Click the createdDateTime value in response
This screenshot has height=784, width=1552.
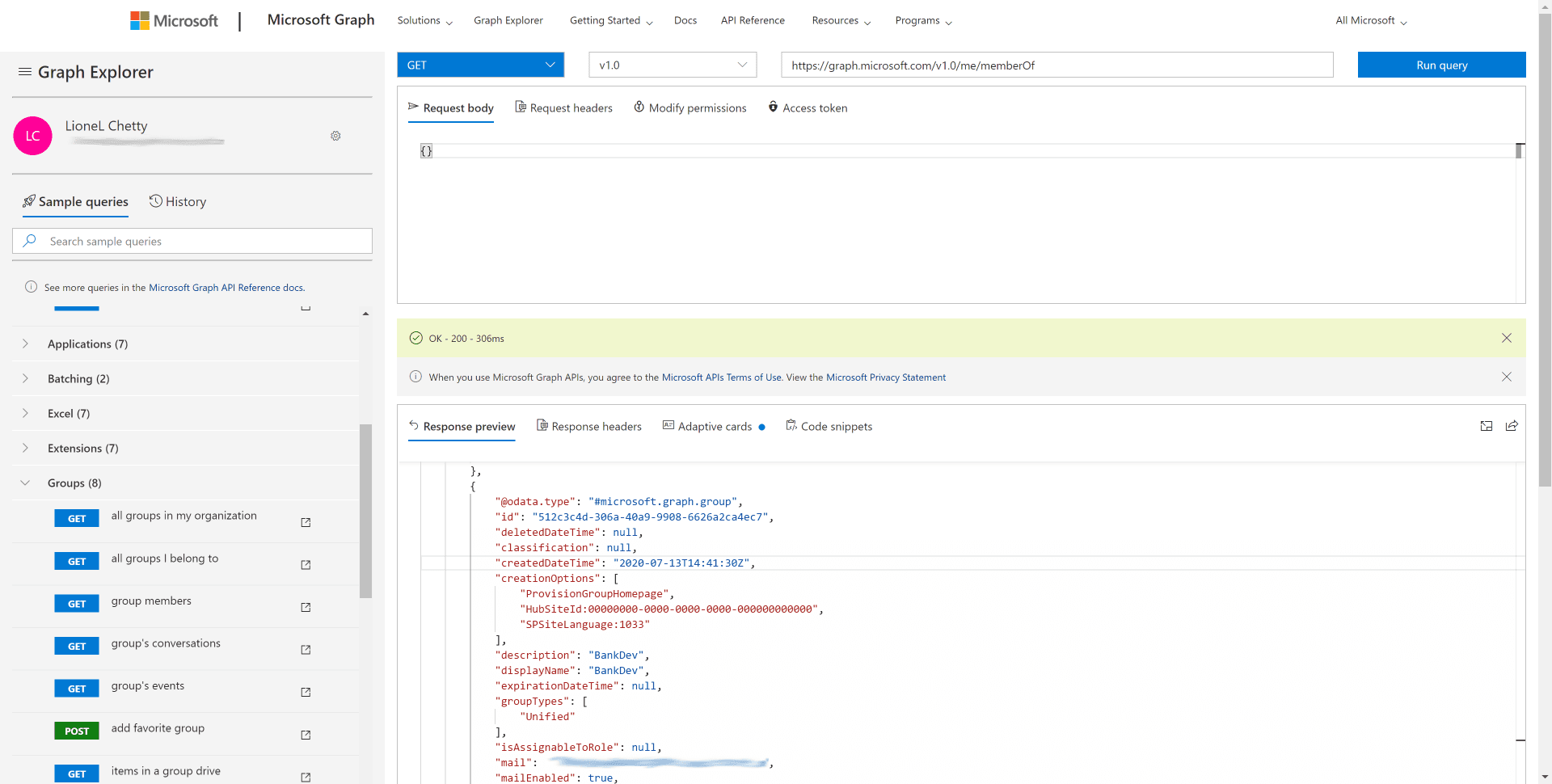681,563
